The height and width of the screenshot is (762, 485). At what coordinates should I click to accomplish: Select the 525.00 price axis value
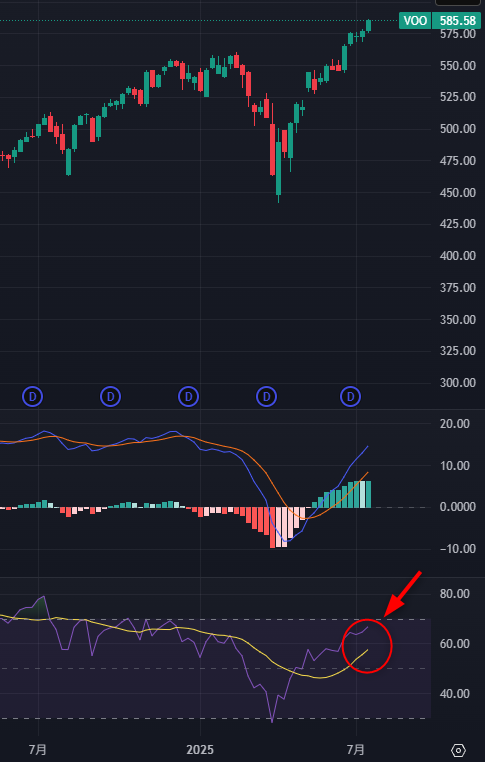(458, 97)
